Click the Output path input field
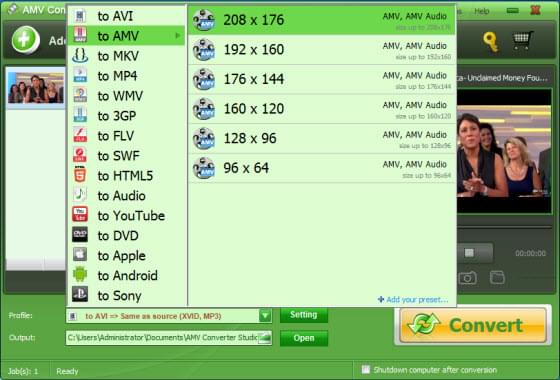The height and width of the screenshot is (380, 560). point(162,338)
